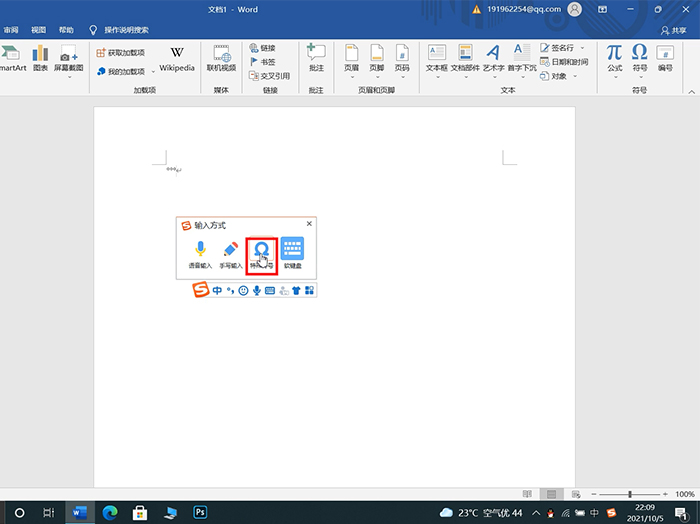Open 交叉引用 cross-reference
The width and height of the screenshot is (700, 524).
click(270, 76)
